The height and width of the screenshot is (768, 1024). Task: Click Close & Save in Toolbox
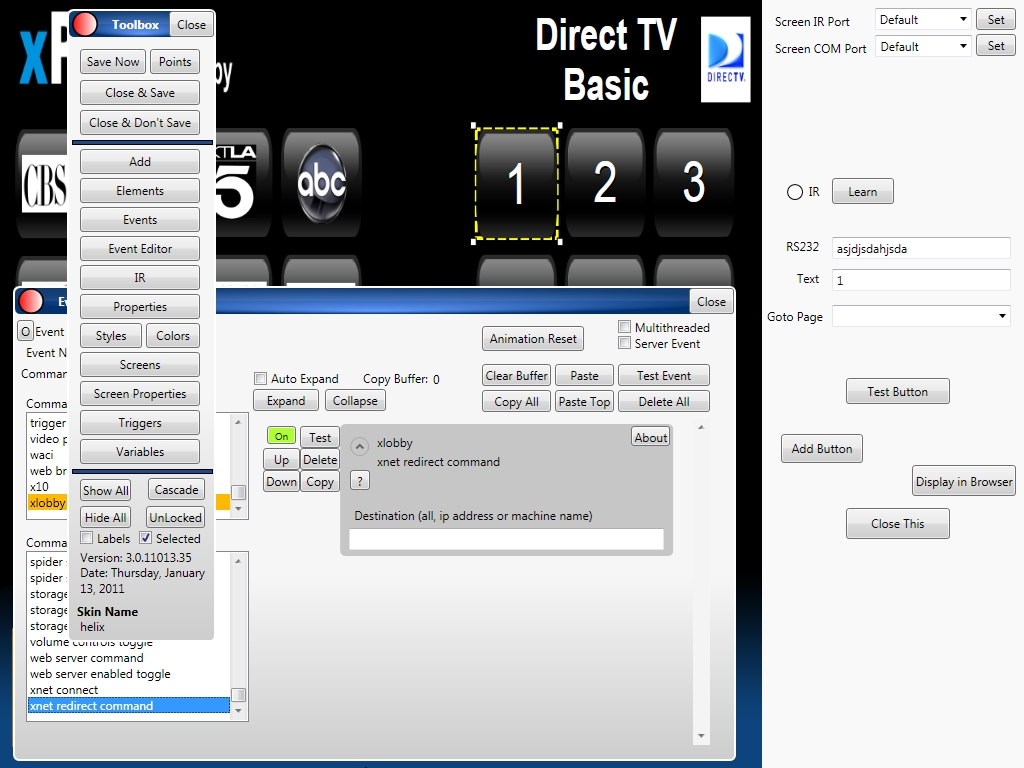coord(140,93)
